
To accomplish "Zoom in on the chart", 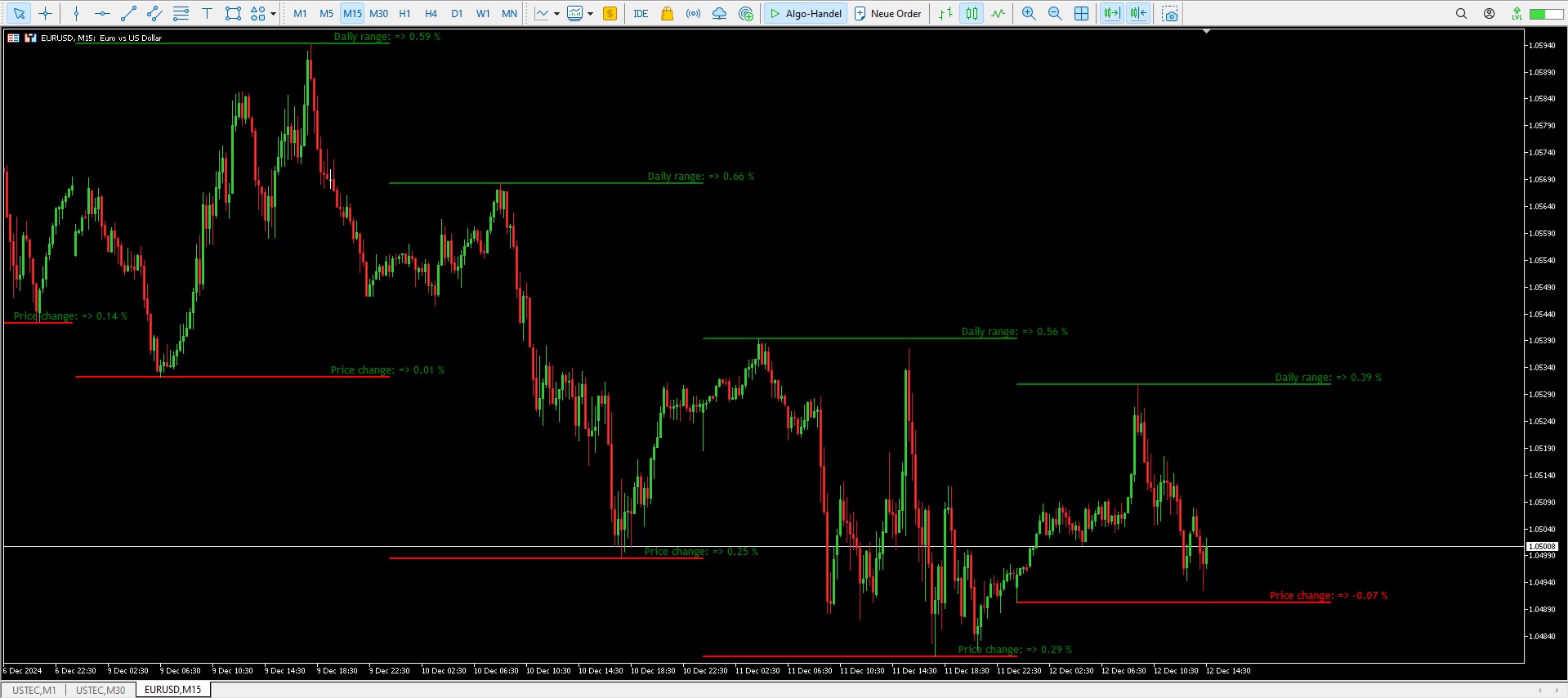I will tap(1029, 13).
